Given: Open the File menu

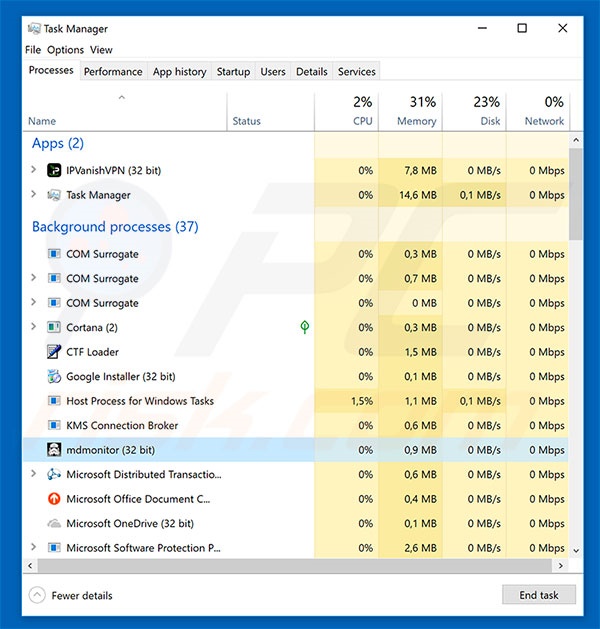Looking at the screenshot, I should pyautogui.click(x=33, y=50).
